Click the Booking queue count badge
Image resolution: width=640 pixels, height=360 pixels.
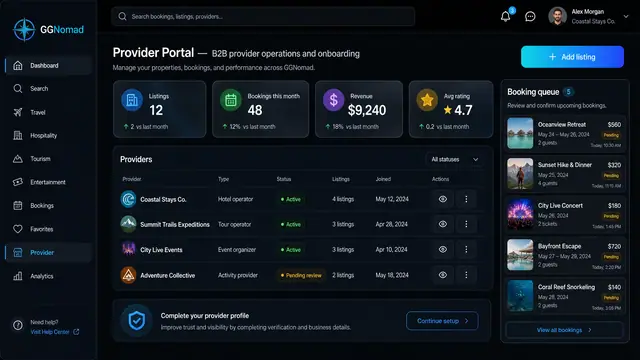click(568, 92)
